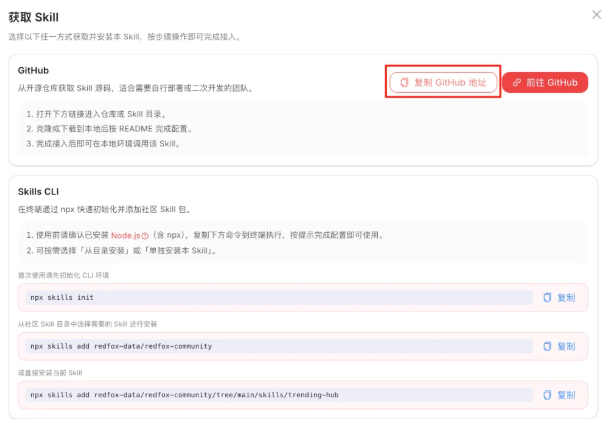Click step 2 克隆或下载到本地 README text
Image resolution: width=609 pixels, height=423 pixels.
[110, 129]
